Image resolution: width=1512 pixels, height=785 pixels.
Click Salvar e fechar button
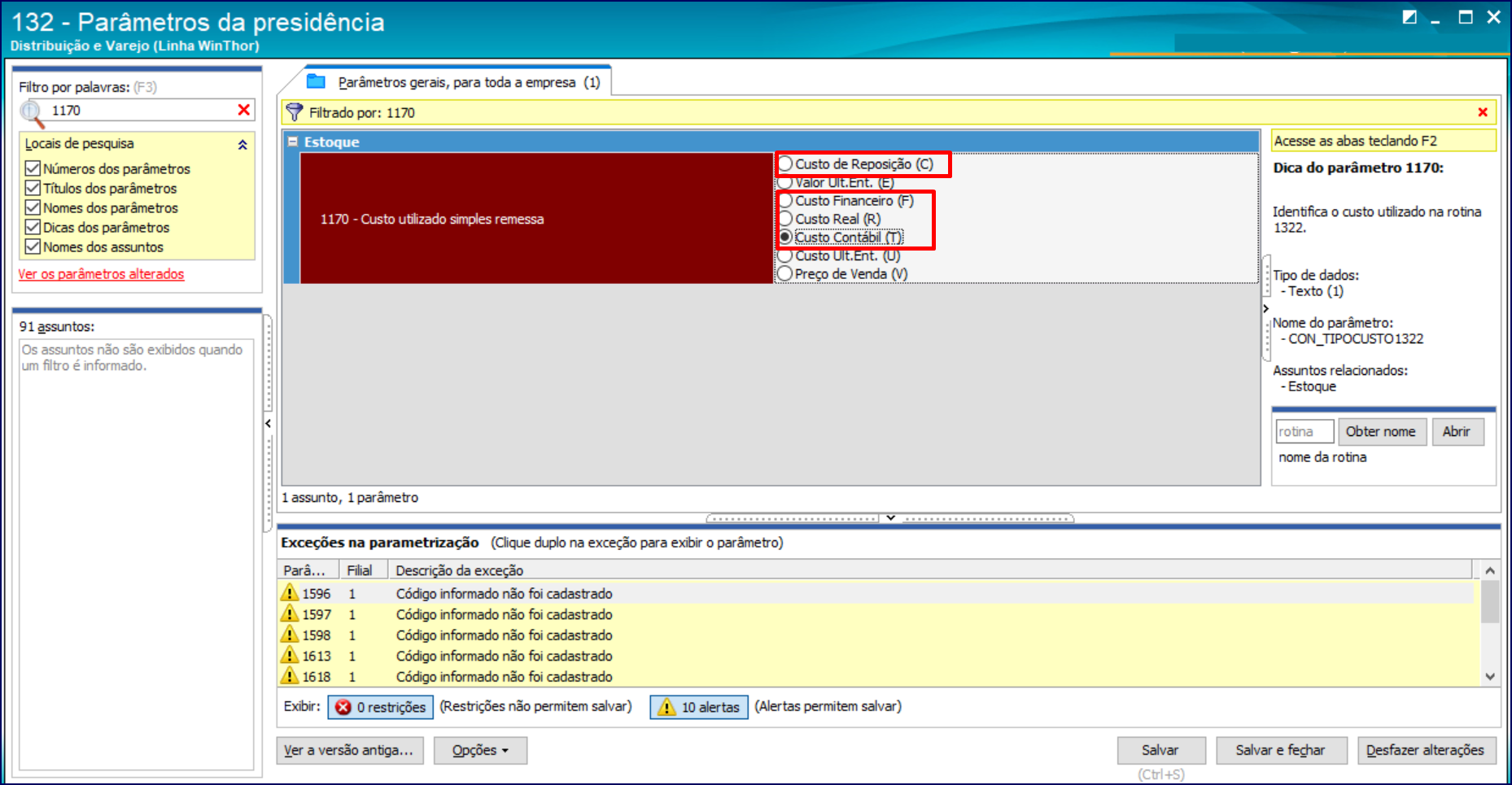pos(1280,750)
